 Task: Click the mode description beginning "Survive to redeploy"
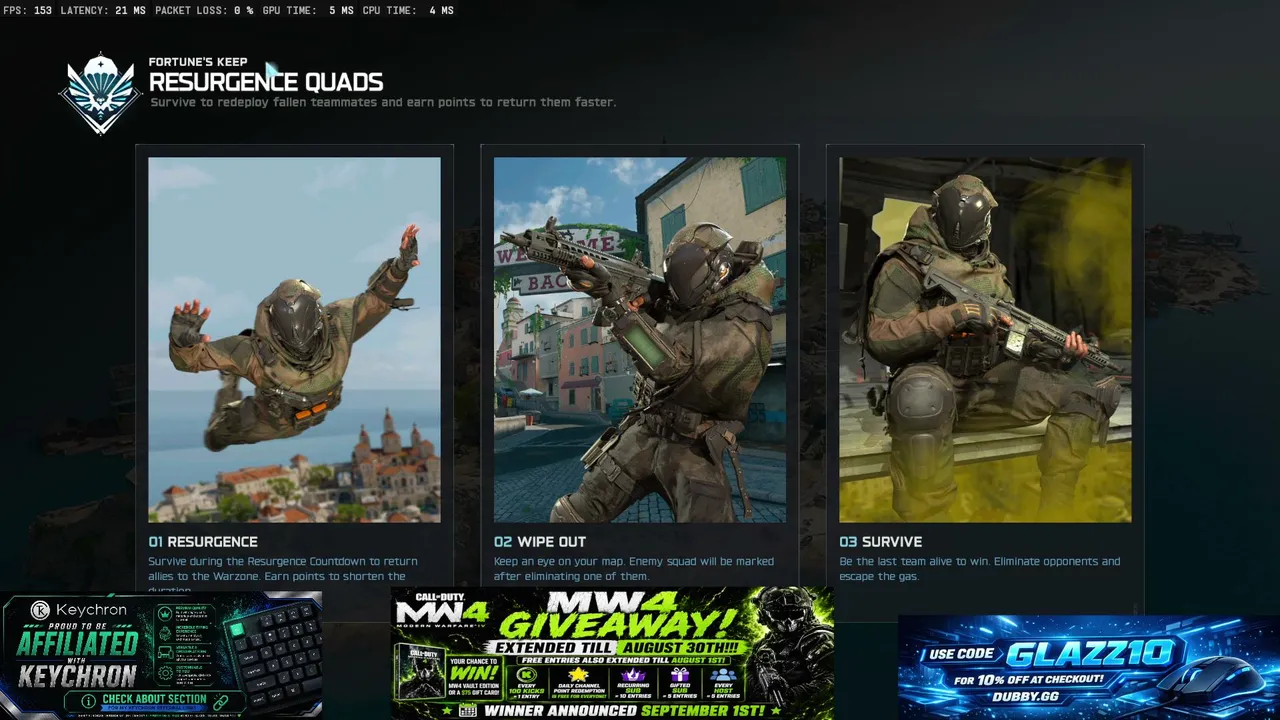(383, 102)
